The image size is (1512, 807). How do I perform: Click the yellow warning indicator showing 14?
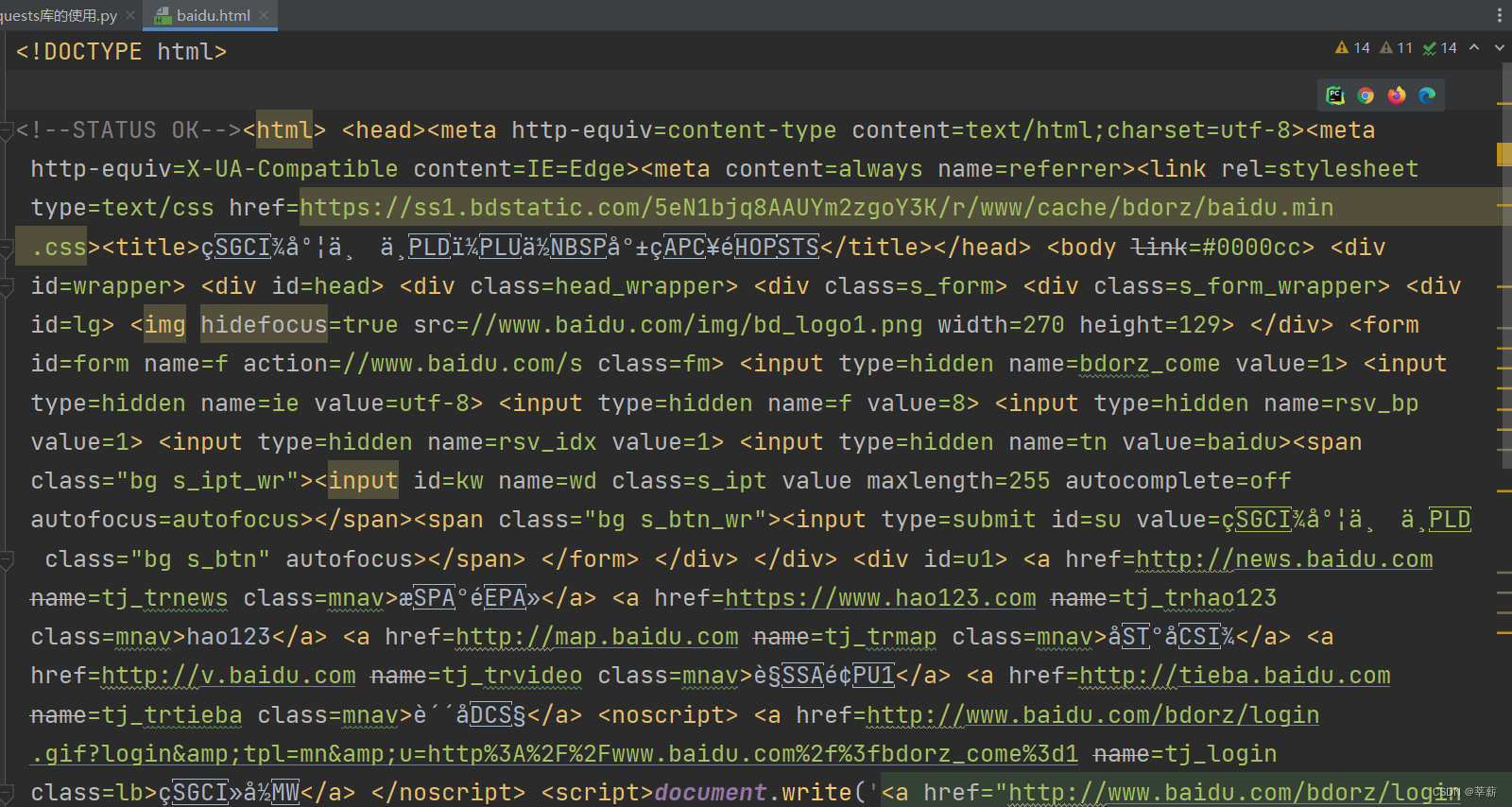click(x=1352, y=47)
